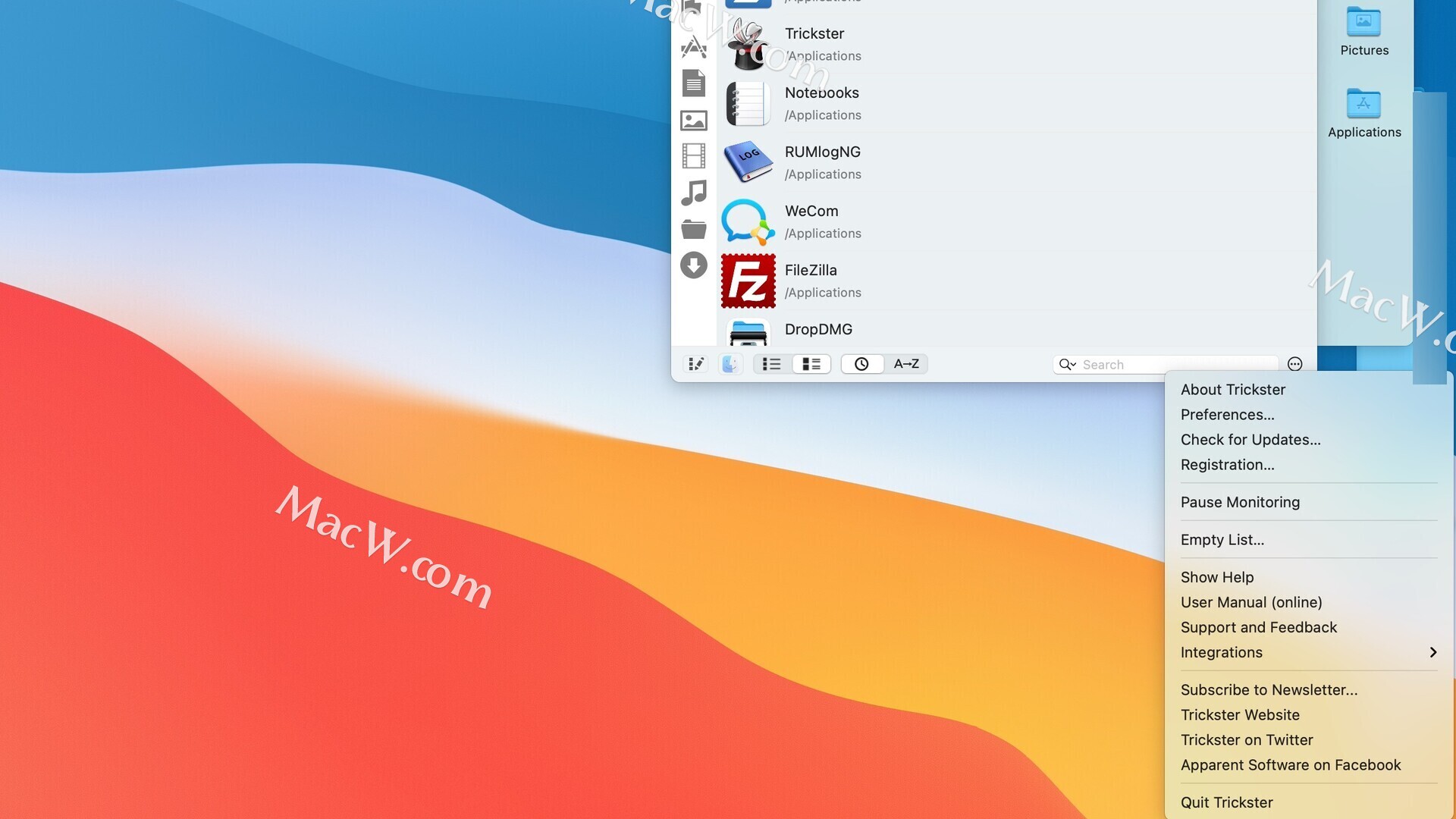Click the DropDMG app icon
The image size is (1456, 819).
(x=748, y=334)
